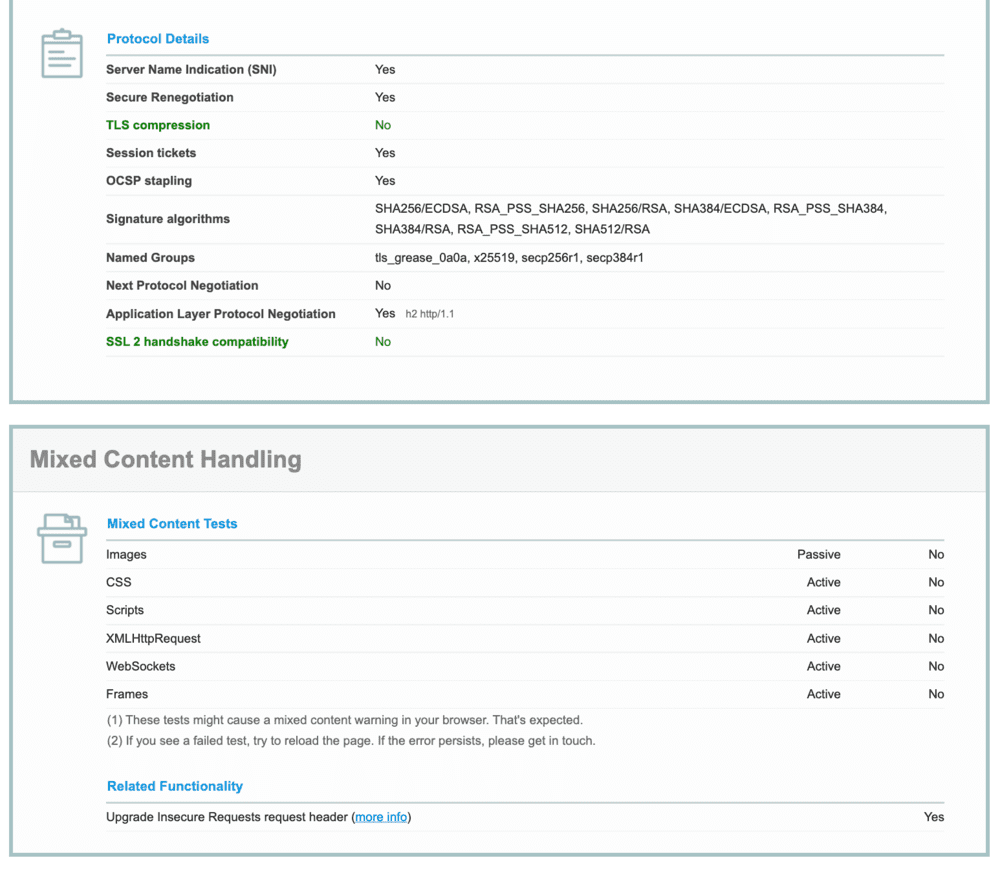Click the Passive type in Images row

click(818, 555)
